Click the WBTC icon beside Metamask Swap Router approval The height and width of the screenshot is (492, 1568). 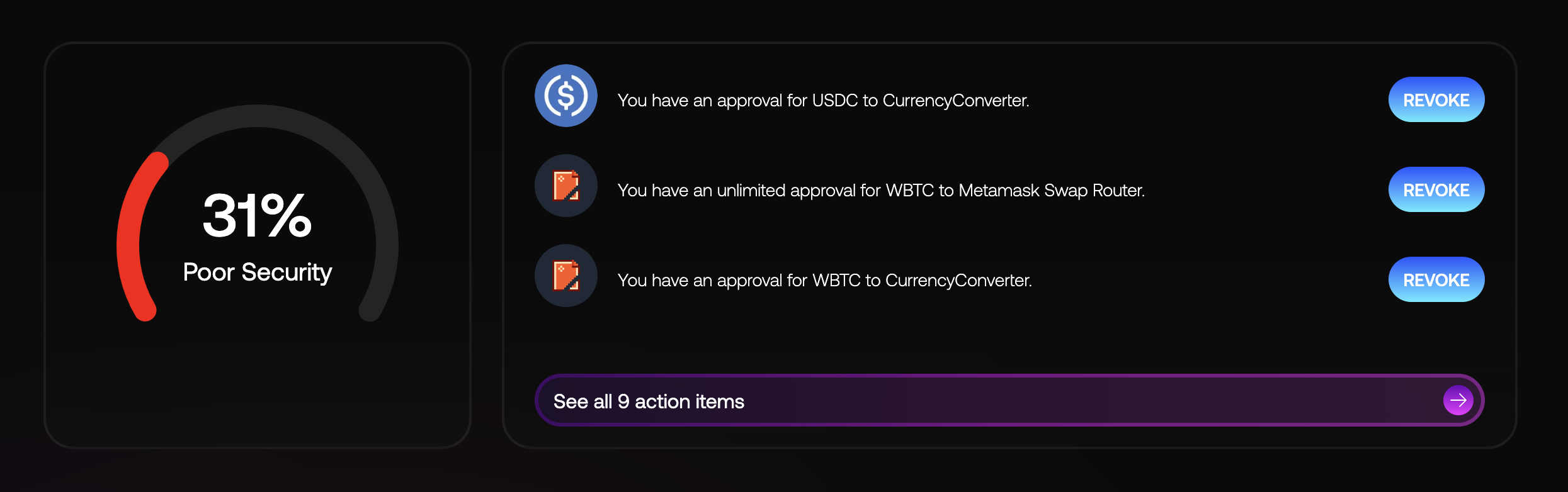565,186
